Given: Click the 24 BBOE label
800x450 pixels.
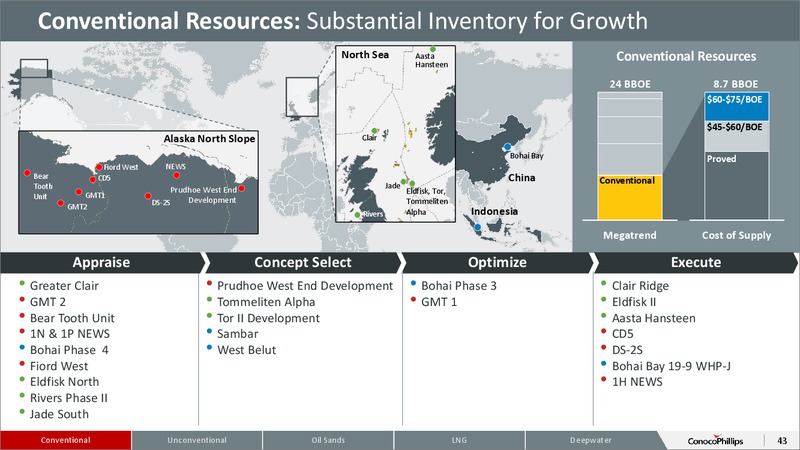Looking at the screenshot, I should coord(630,84).
